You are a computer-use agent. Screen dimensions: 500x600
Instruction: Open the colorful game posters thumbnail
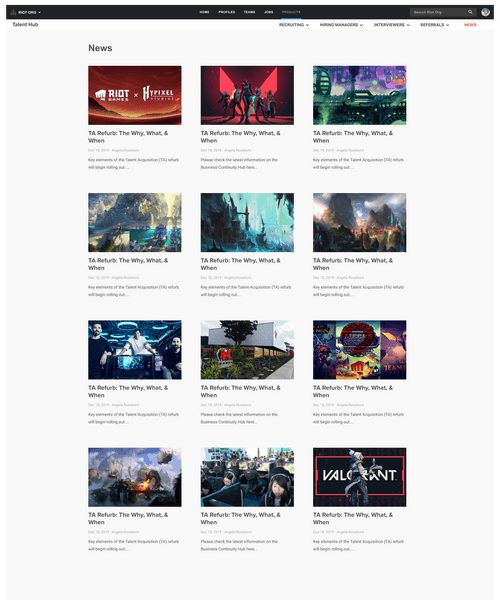click(x=360, y=350)
